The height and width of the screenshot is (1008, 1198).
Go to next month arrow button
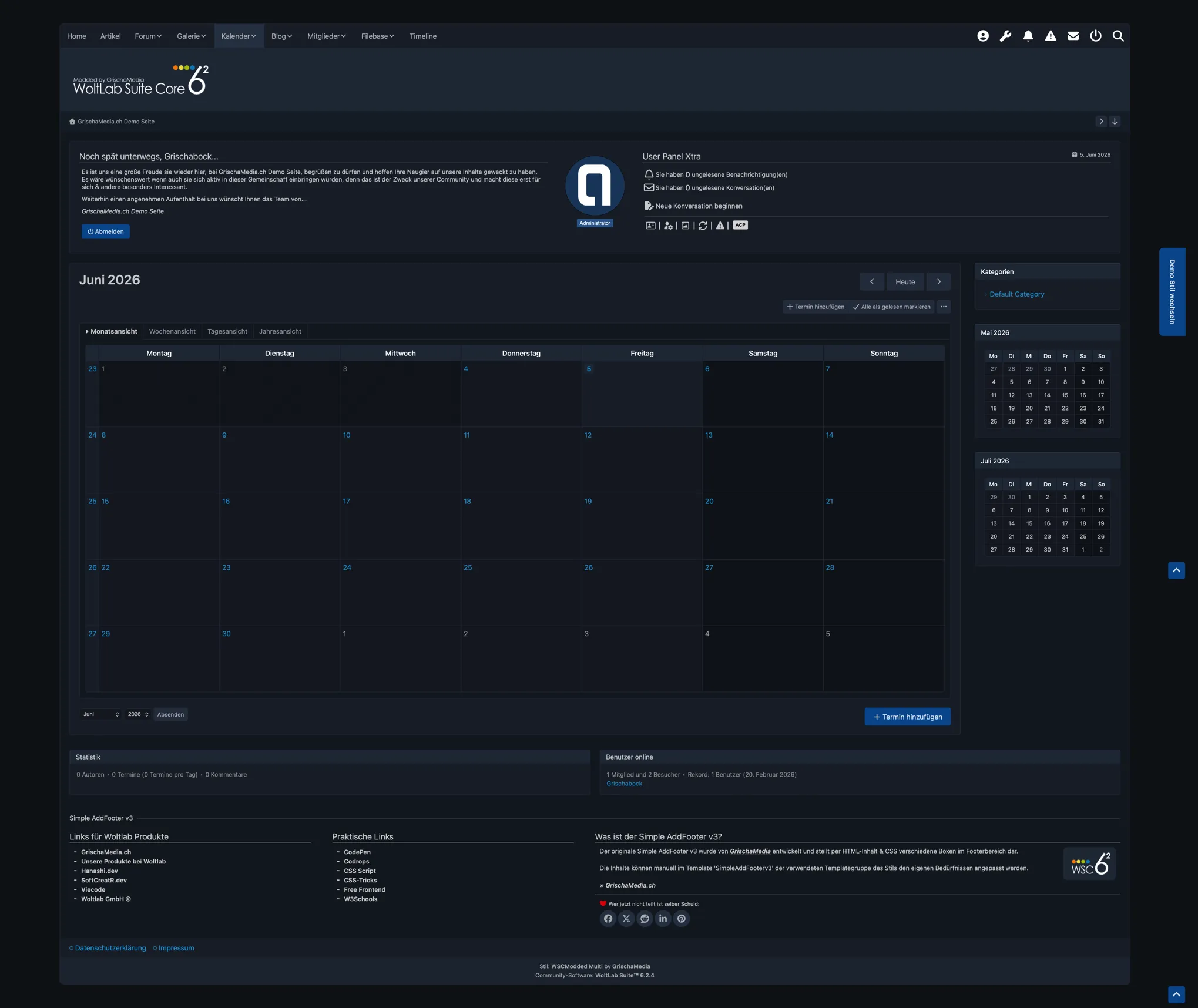tap(939, 281)
